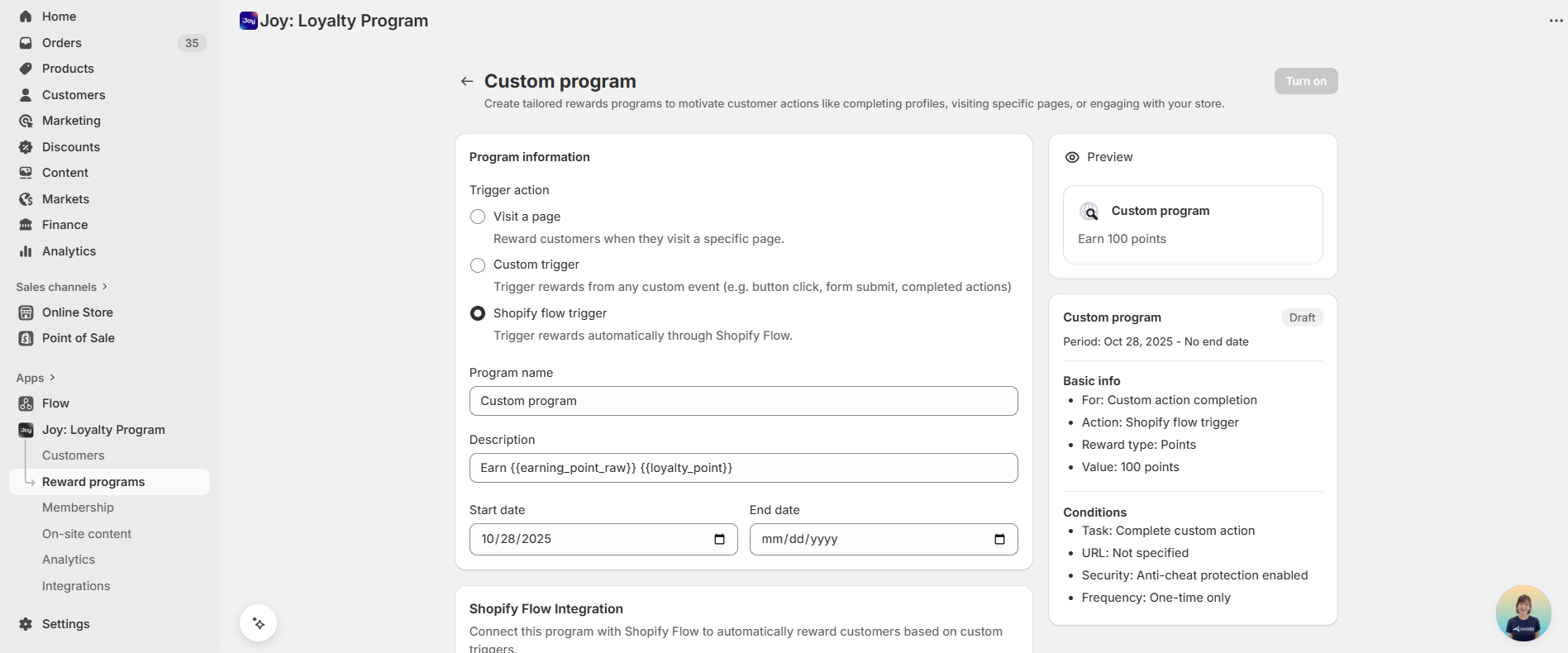Expand the Apps section
This screenshot has width=1568, height=653.
click(x=36, y=378)
